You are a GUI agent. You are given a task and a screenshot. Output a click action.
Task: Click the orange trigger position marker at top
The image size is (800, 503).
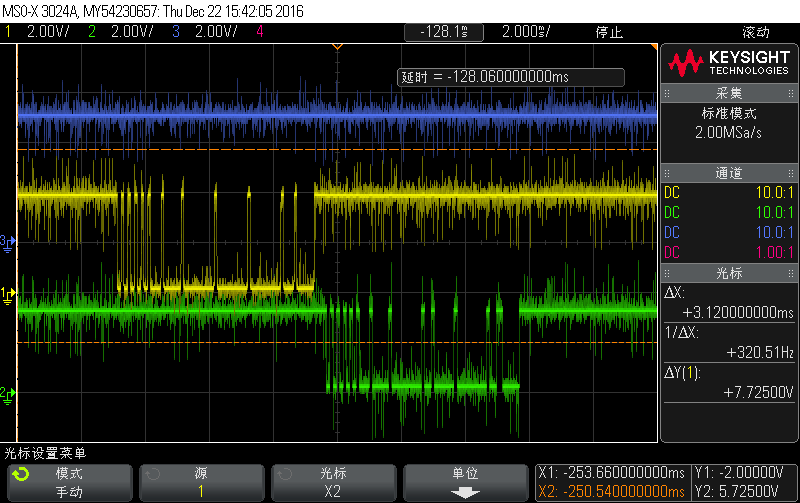pyautogui.click(x=337, y=47)
